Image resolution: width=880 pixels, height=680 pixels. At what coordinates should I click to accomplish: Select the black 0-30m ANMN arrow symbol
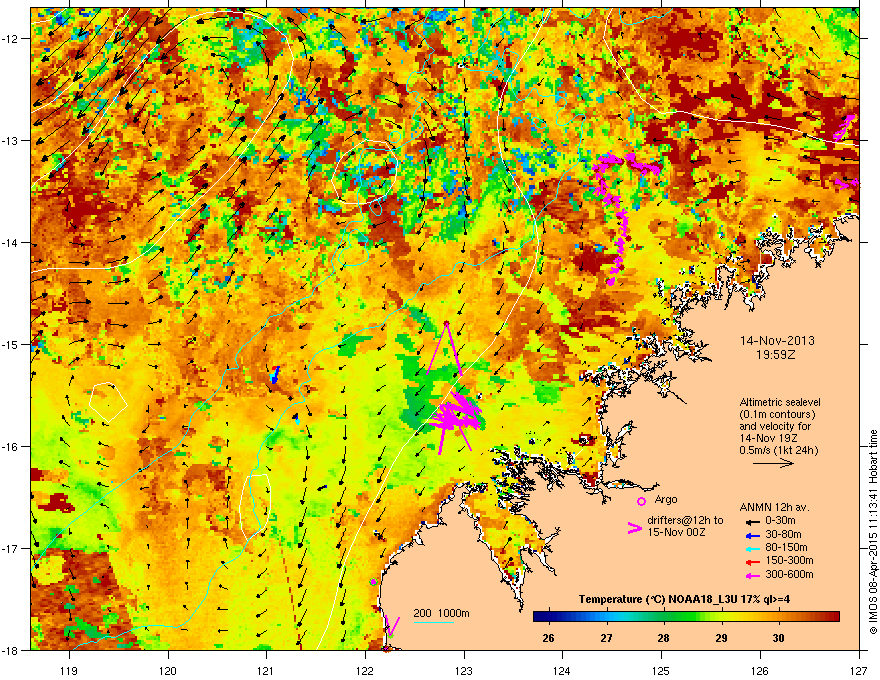[x=751, y=521]
